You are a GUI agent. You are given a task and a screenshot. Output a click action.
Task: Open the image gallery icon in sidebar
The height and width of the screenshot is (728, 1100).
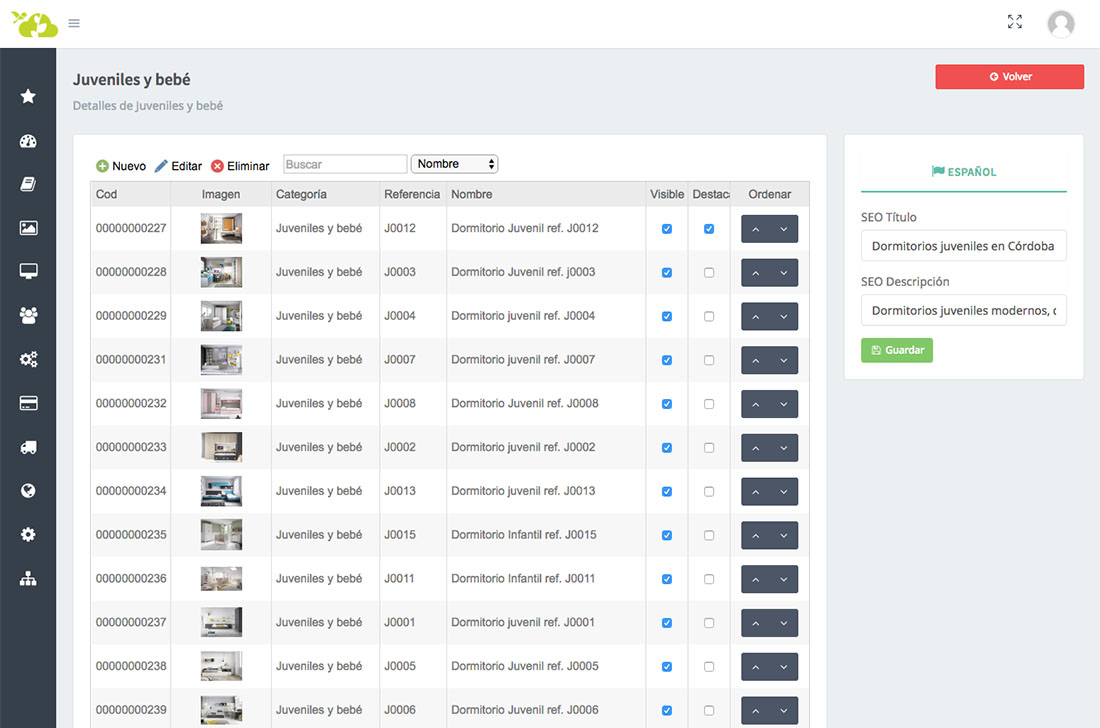(28, 228)
